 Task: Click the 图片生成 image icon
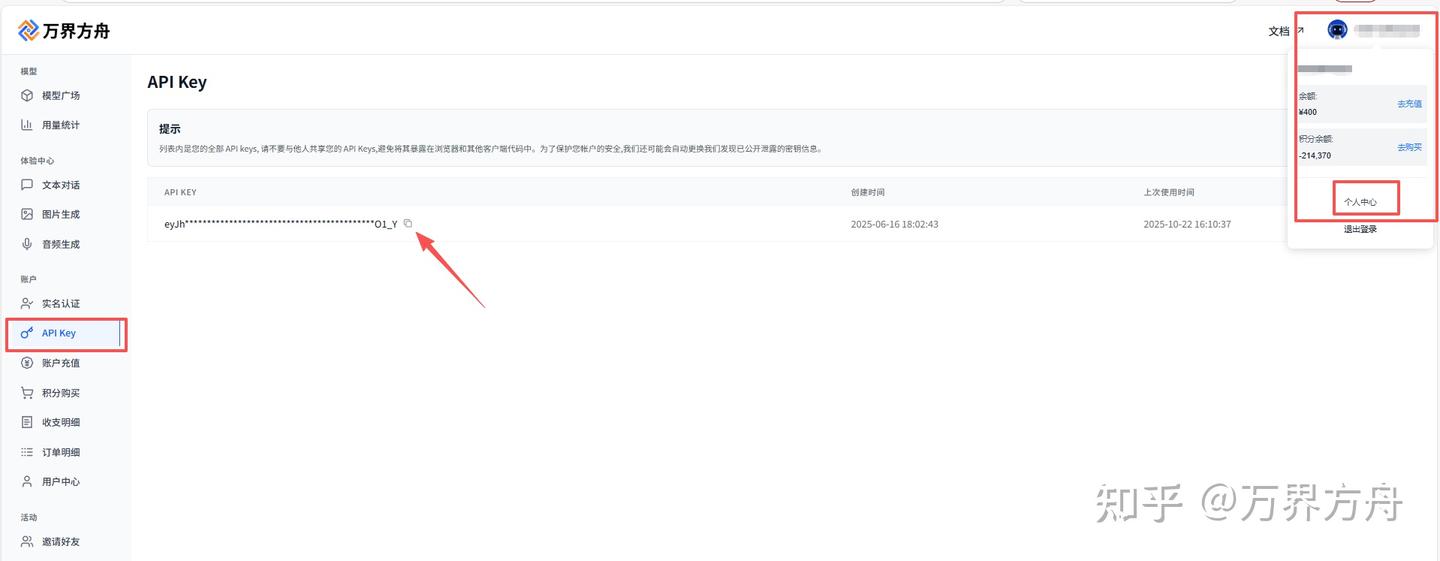pyautogui.click(x=27, y=214)
